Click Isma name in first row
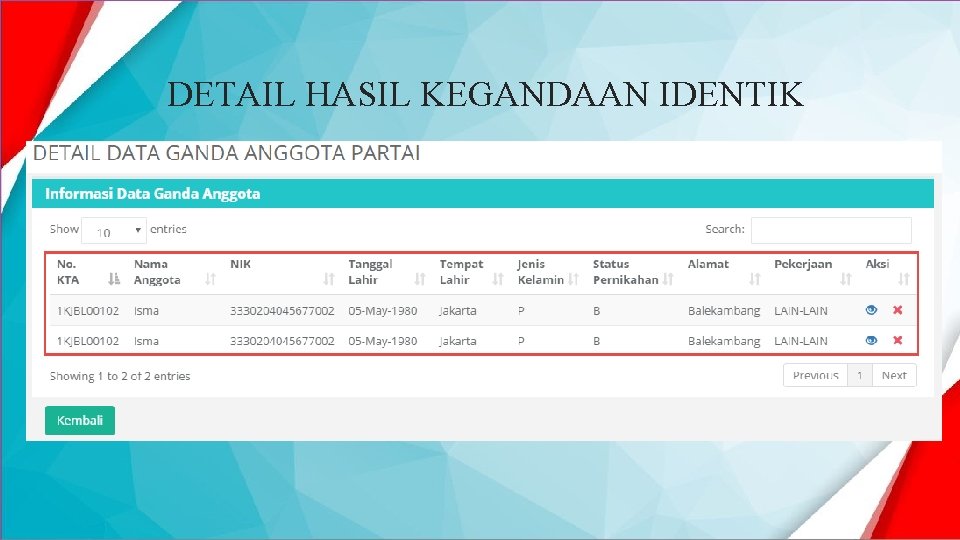This screenshot has height=540, width=960. tap(146, 310)
